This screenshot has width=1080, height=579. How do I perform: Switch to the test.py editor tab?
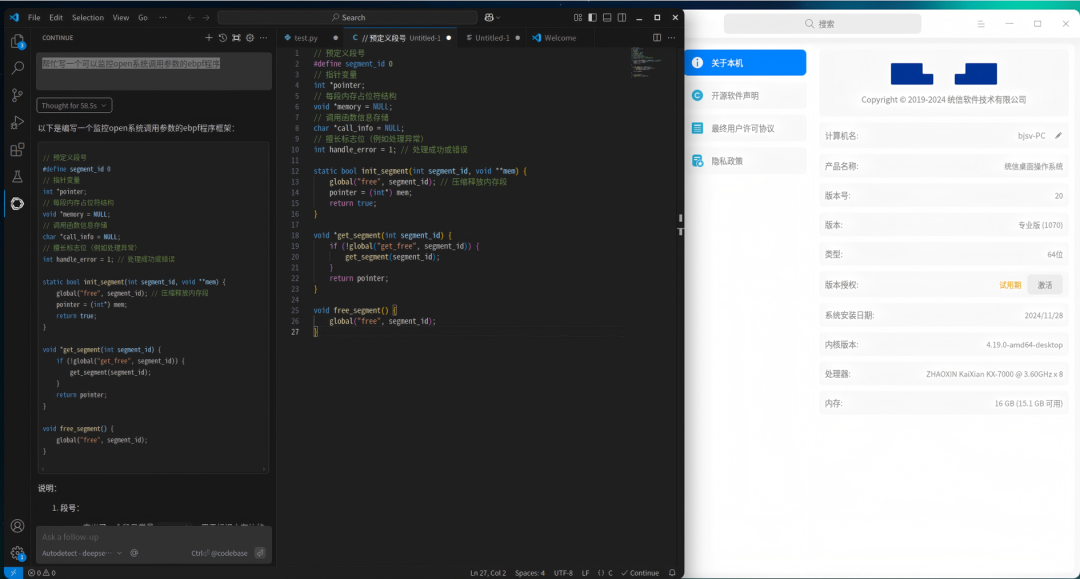(x=300, y=38)
